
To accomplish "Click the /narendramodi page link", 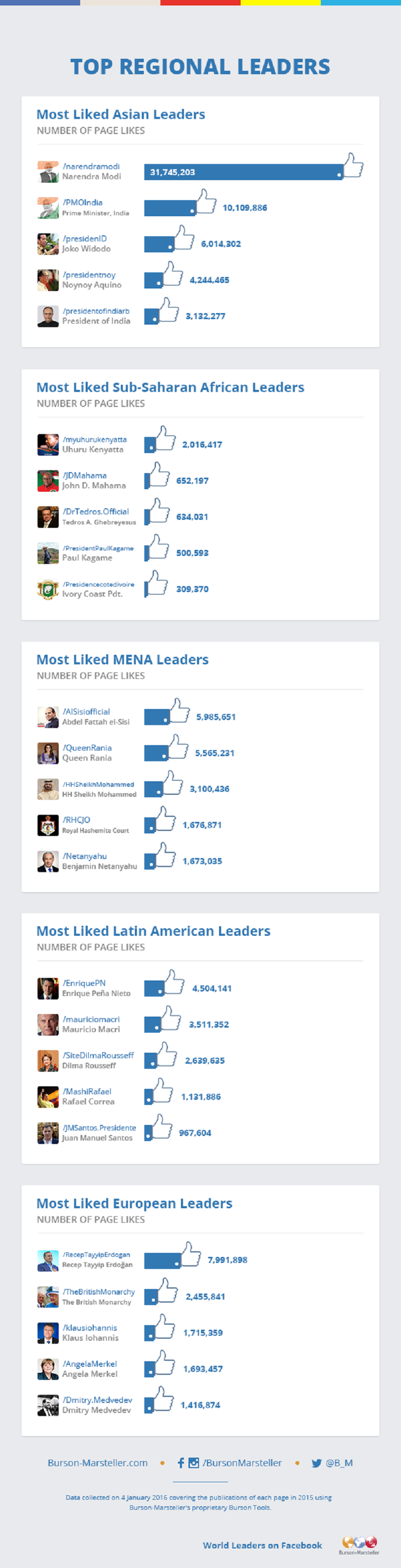I will click(91, 166).
